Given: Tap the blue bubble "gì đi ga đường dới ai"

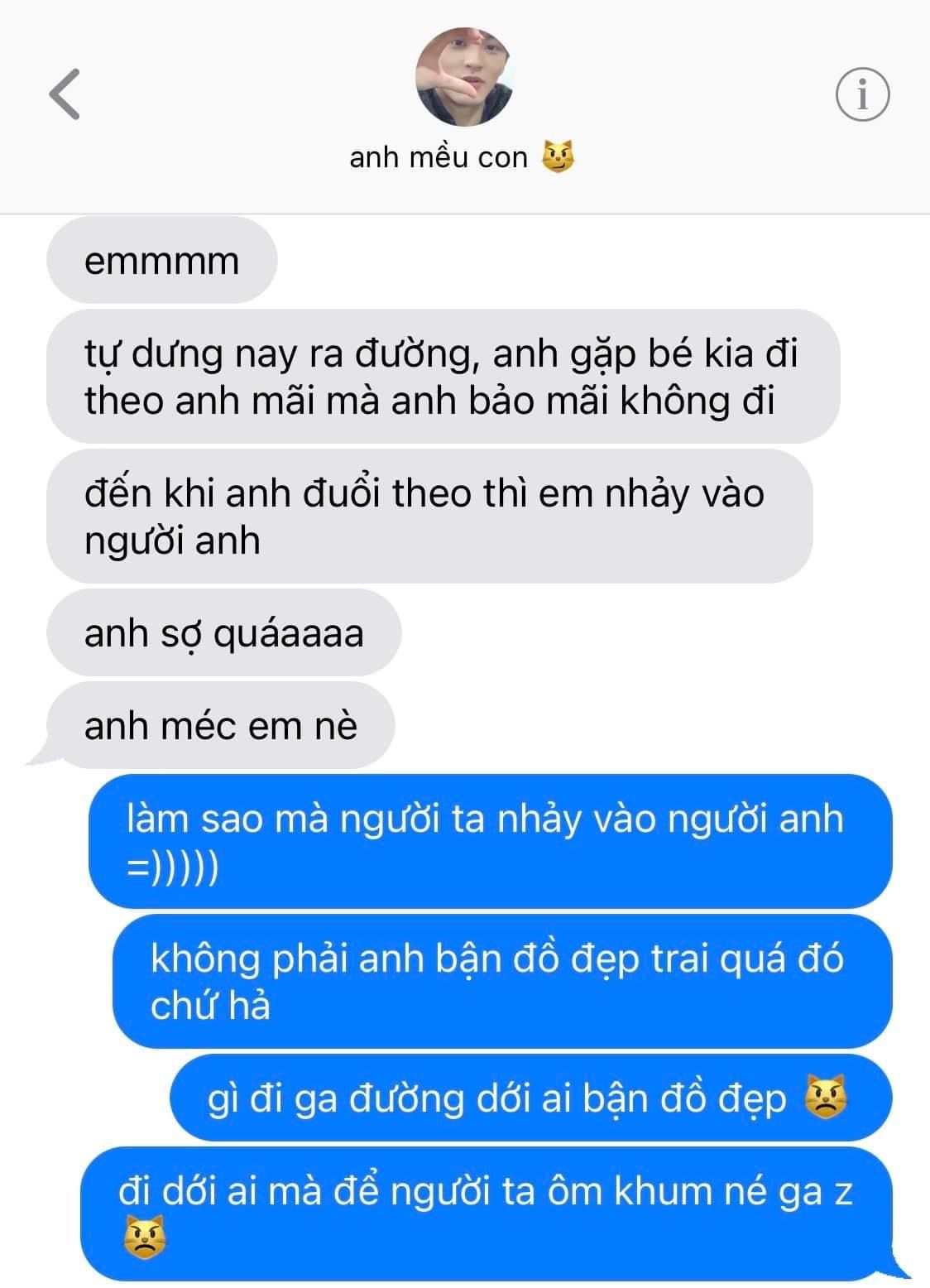Looking at the screenshot, I should [x=531, y=1098].
